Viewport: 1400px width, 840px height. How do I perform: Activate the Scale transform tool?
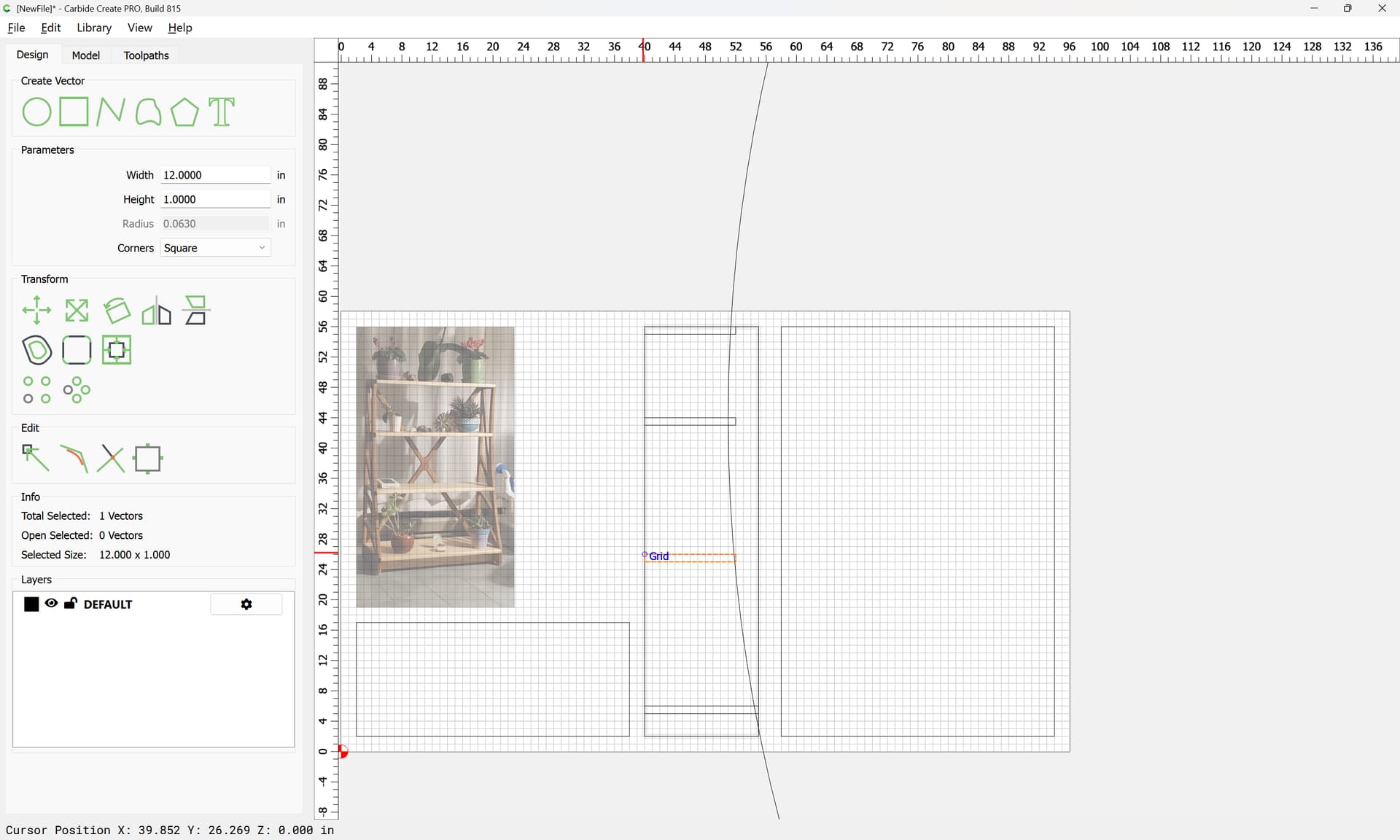(77, 311)
